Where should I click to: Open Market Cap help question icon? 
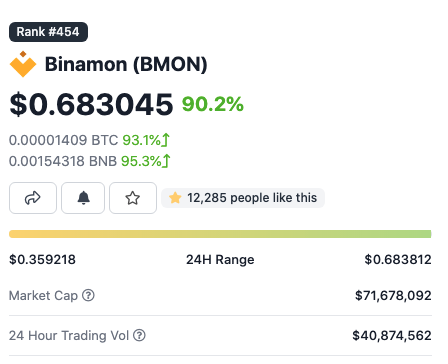coord(88,295)
